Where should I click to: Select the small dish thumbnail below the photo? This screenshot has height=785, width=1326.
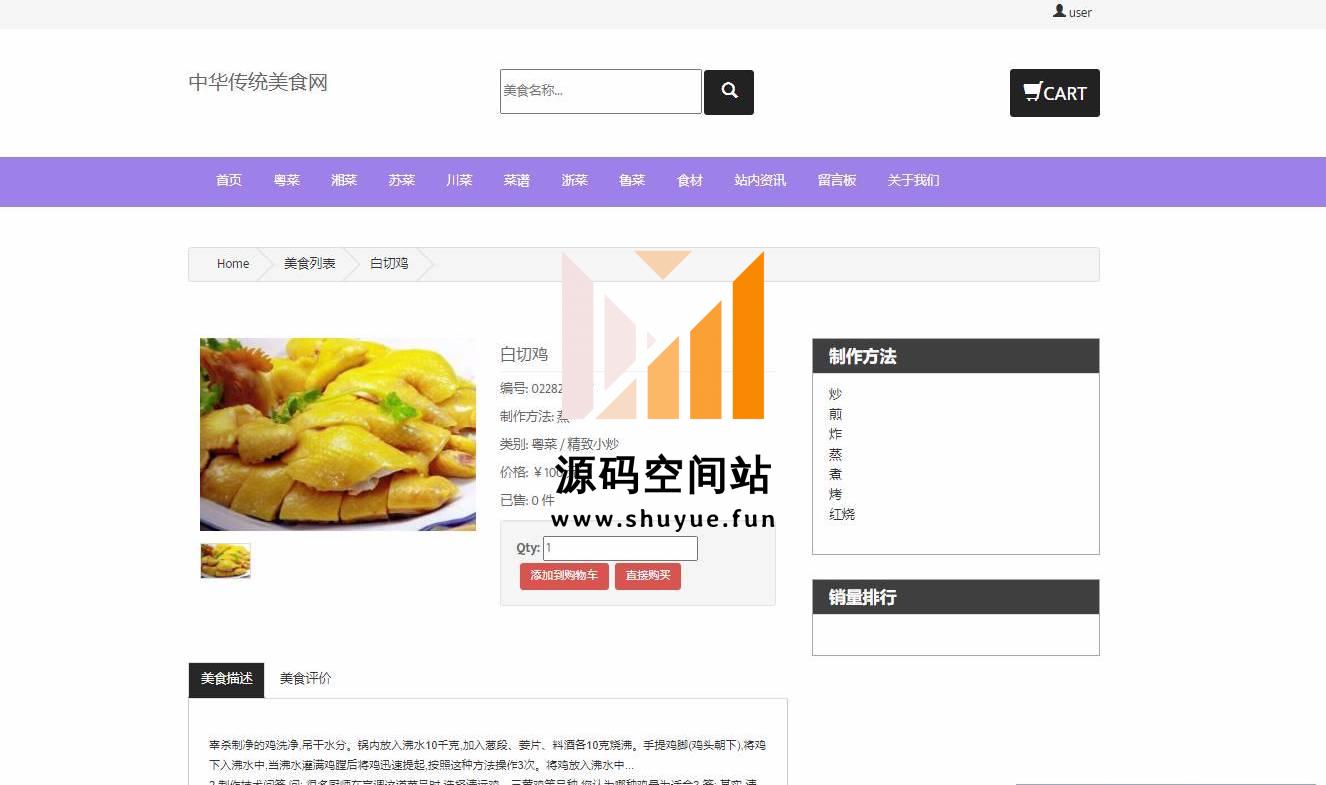point(226,561)
